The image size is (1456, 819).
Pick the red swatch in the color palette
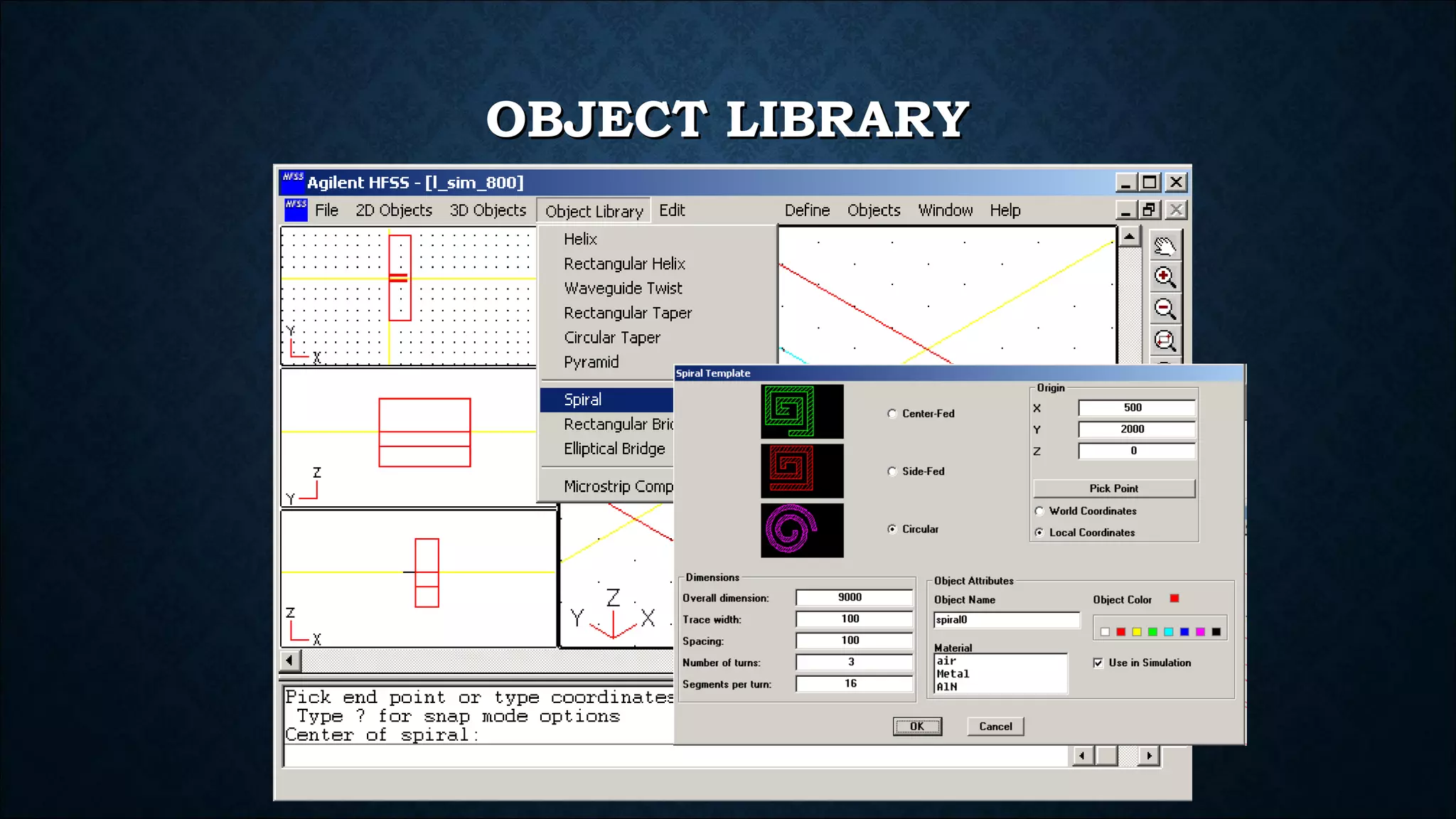[1120, 632]
